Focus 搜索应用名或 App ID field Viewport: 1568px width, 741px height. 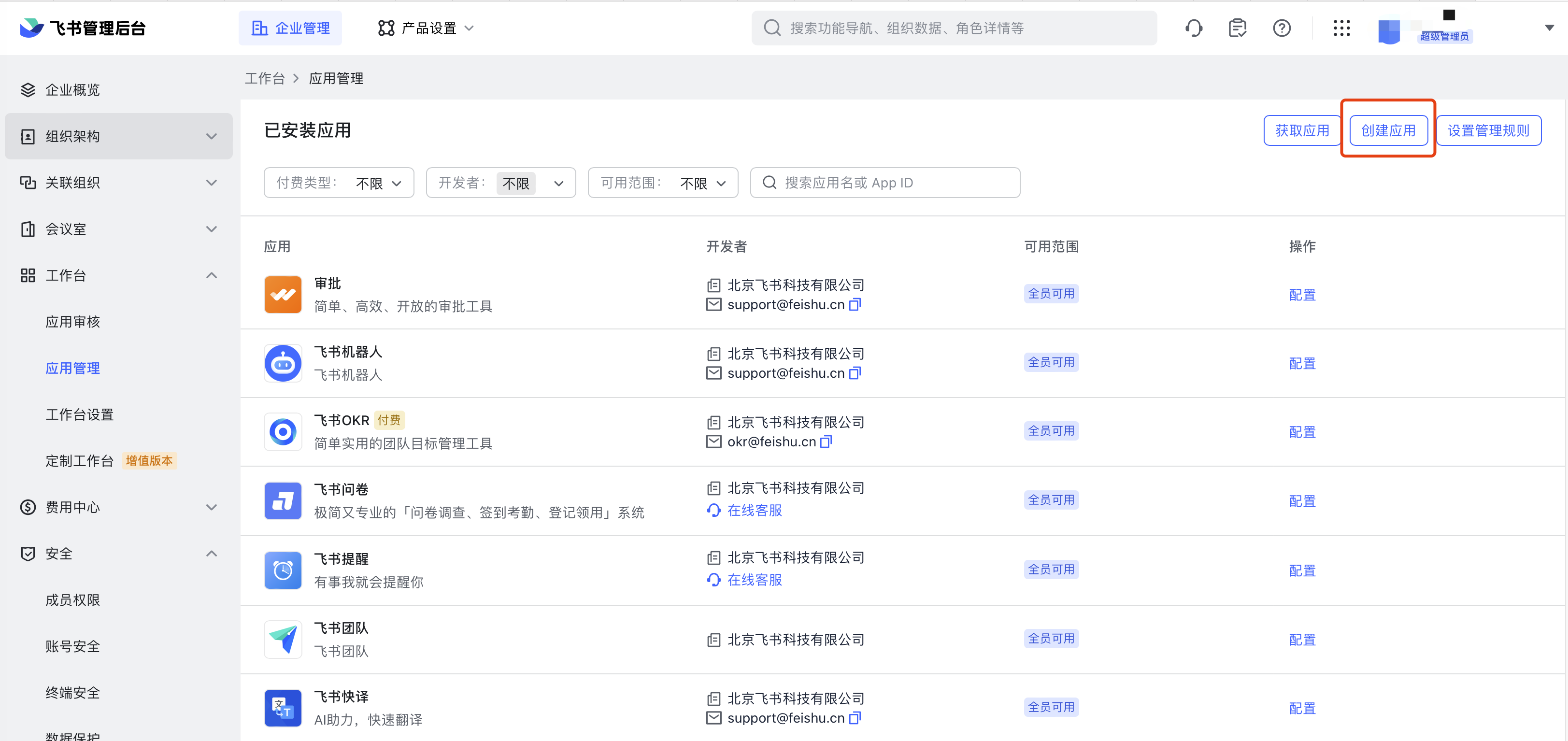884,183
